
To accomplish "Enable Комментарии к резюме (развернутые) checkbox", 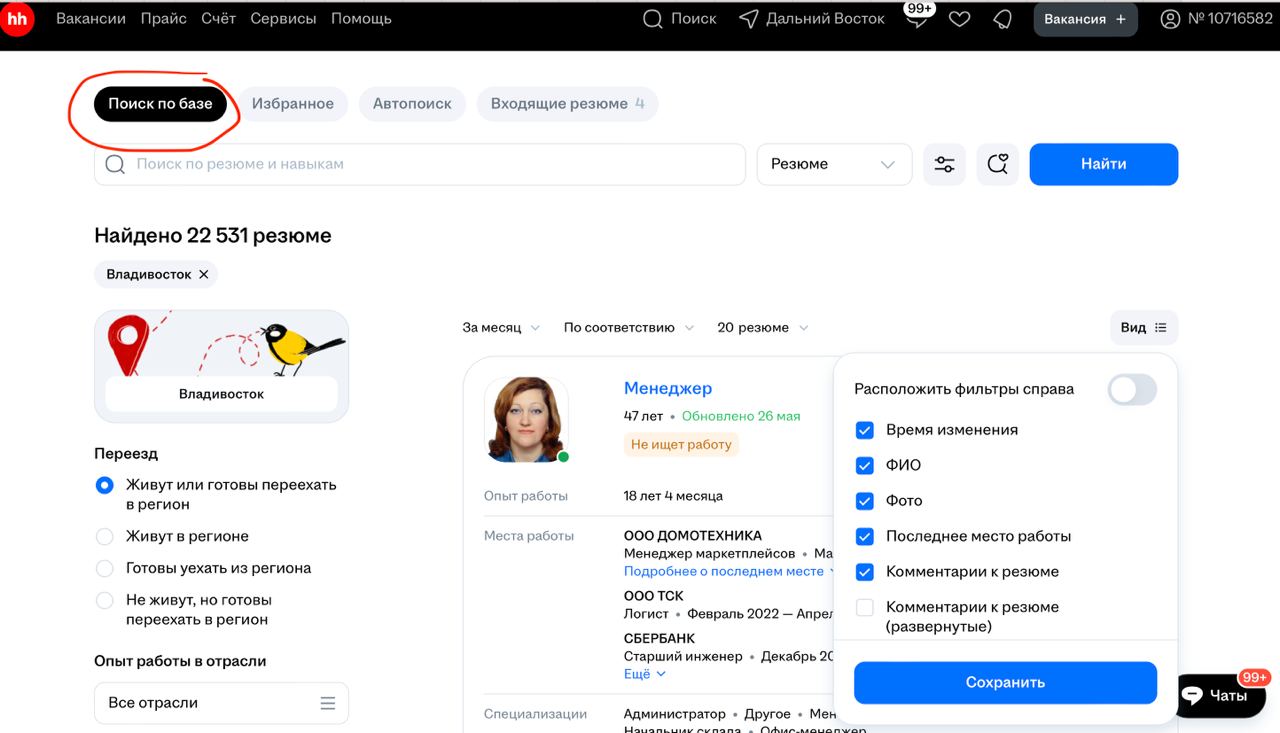I will pos(864,607).
